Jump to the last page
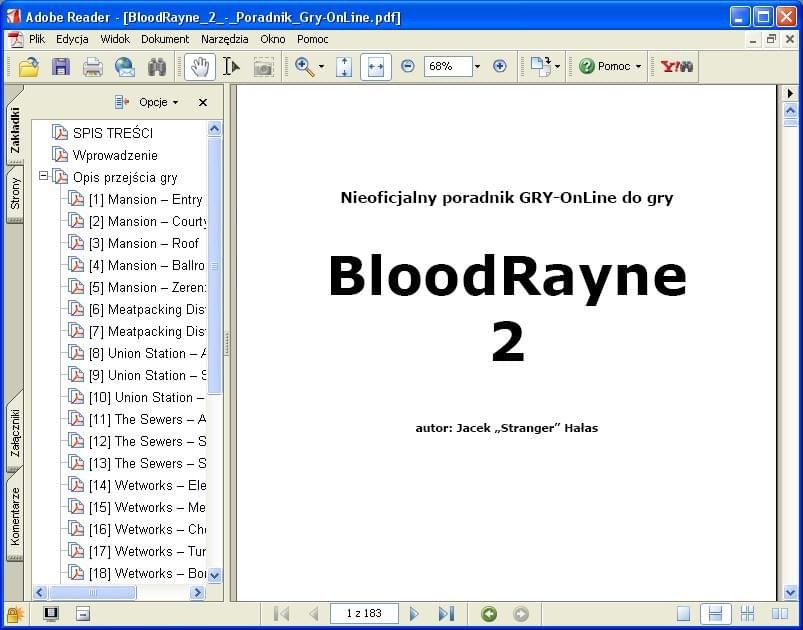 [x=446, y=613]
